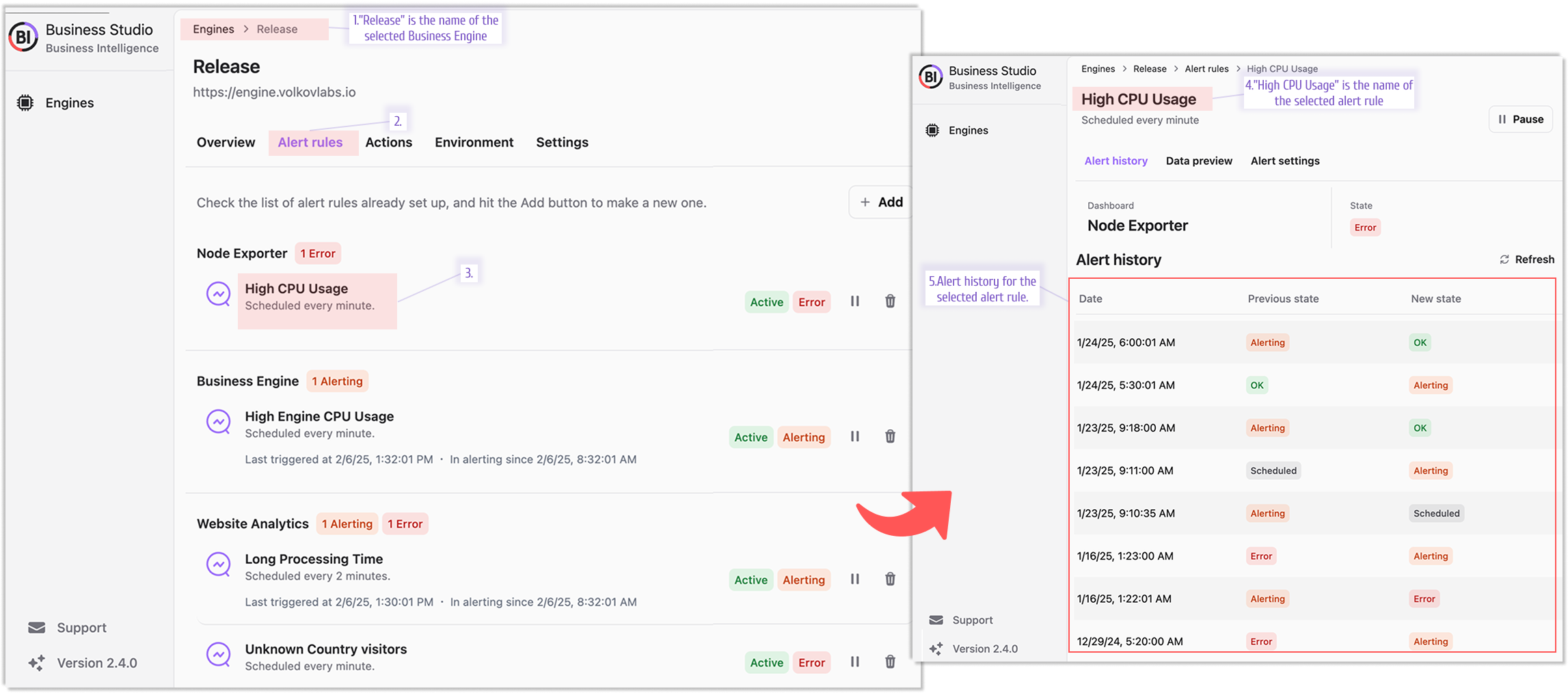Click Version 2.4.0 sparkle icon in right window
Image resolution: width=1568 pixels, height=693 pixels.
pos(936,649)
